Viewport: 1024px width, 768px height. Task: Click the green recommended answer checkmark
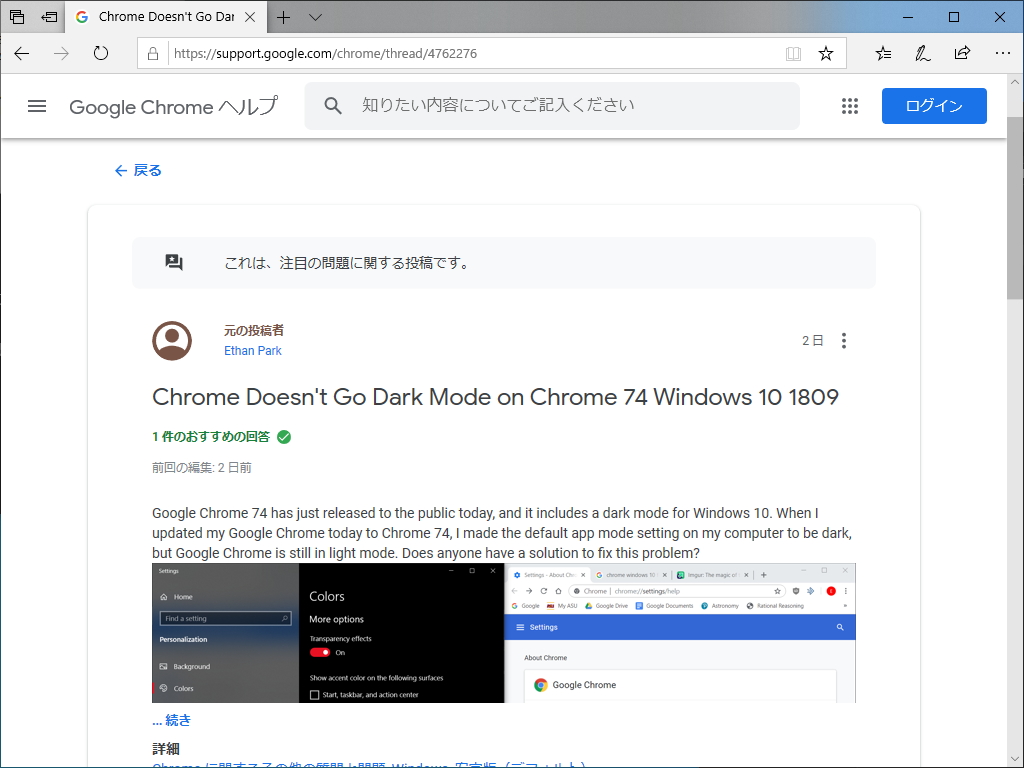point(284,437)
